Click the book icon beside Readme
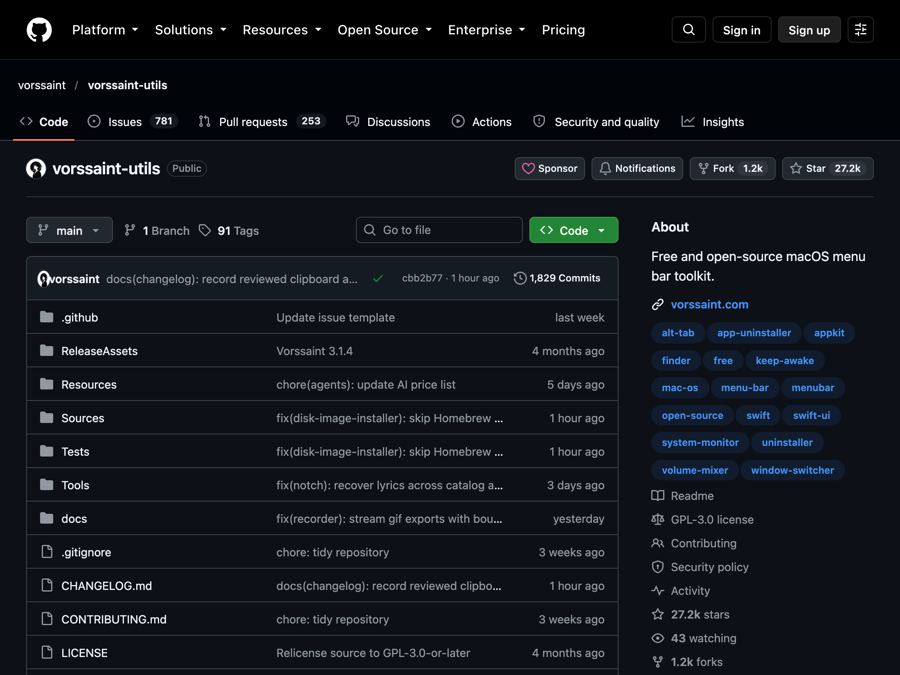Screen dimensions: 900x675 [658, 496]
